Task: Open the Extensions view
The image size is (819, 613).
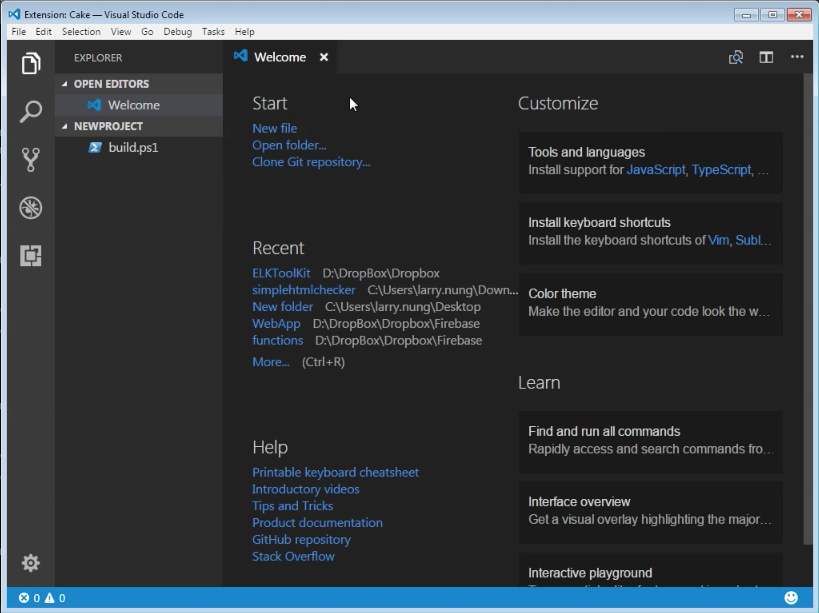Action: pyautogui.click(x=31, y=256)
